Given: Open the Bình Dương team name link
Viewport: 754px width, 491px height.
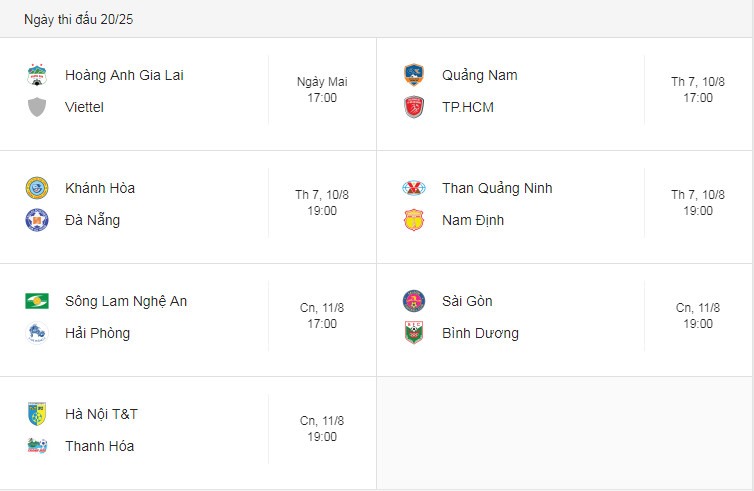Looking at the screenshot, I should point(480,333).
